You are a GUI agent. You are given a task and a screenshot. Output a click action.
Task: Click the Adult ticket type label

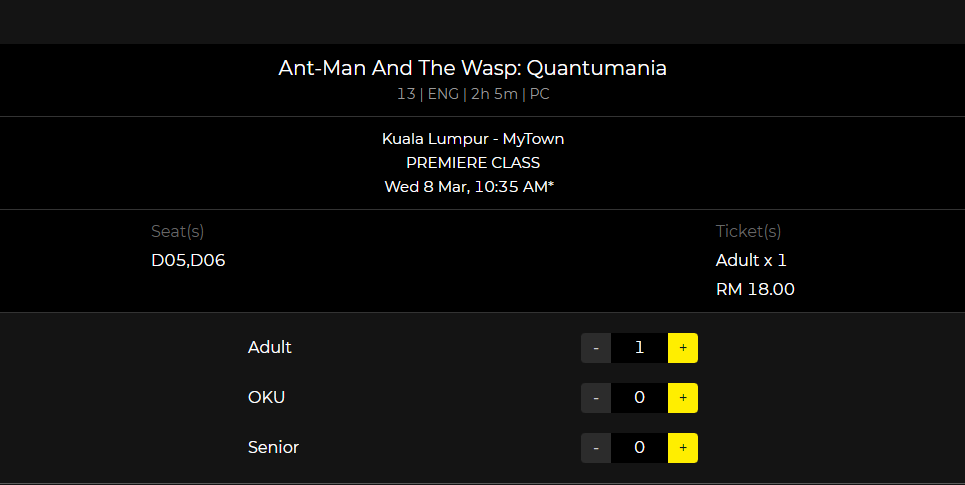pos(270,347)
